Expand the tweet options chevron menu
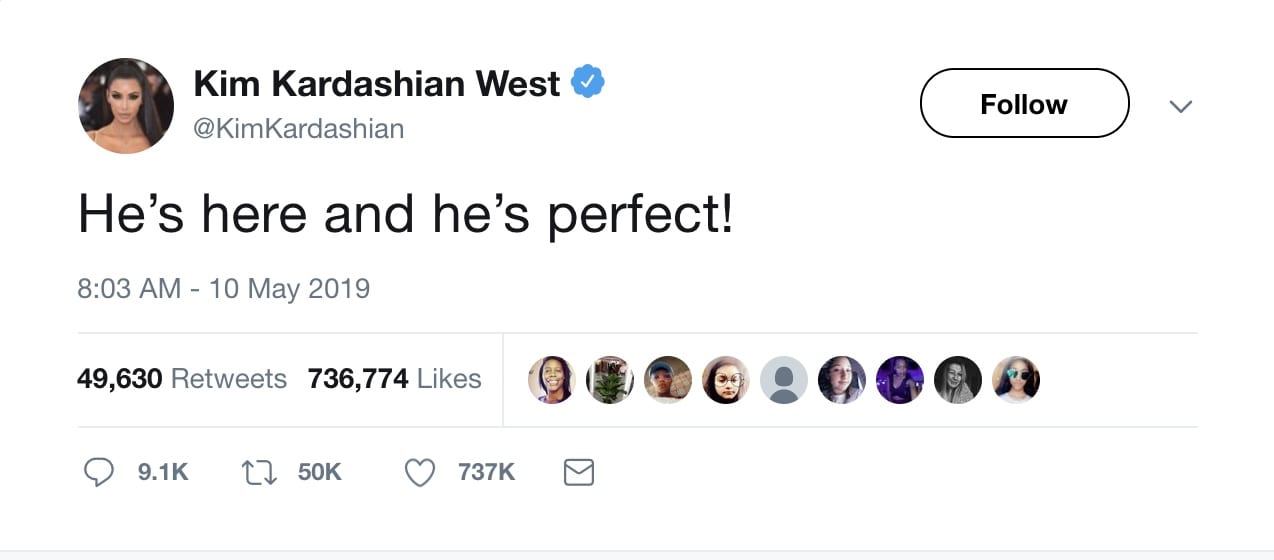 tap(1181, 105)
